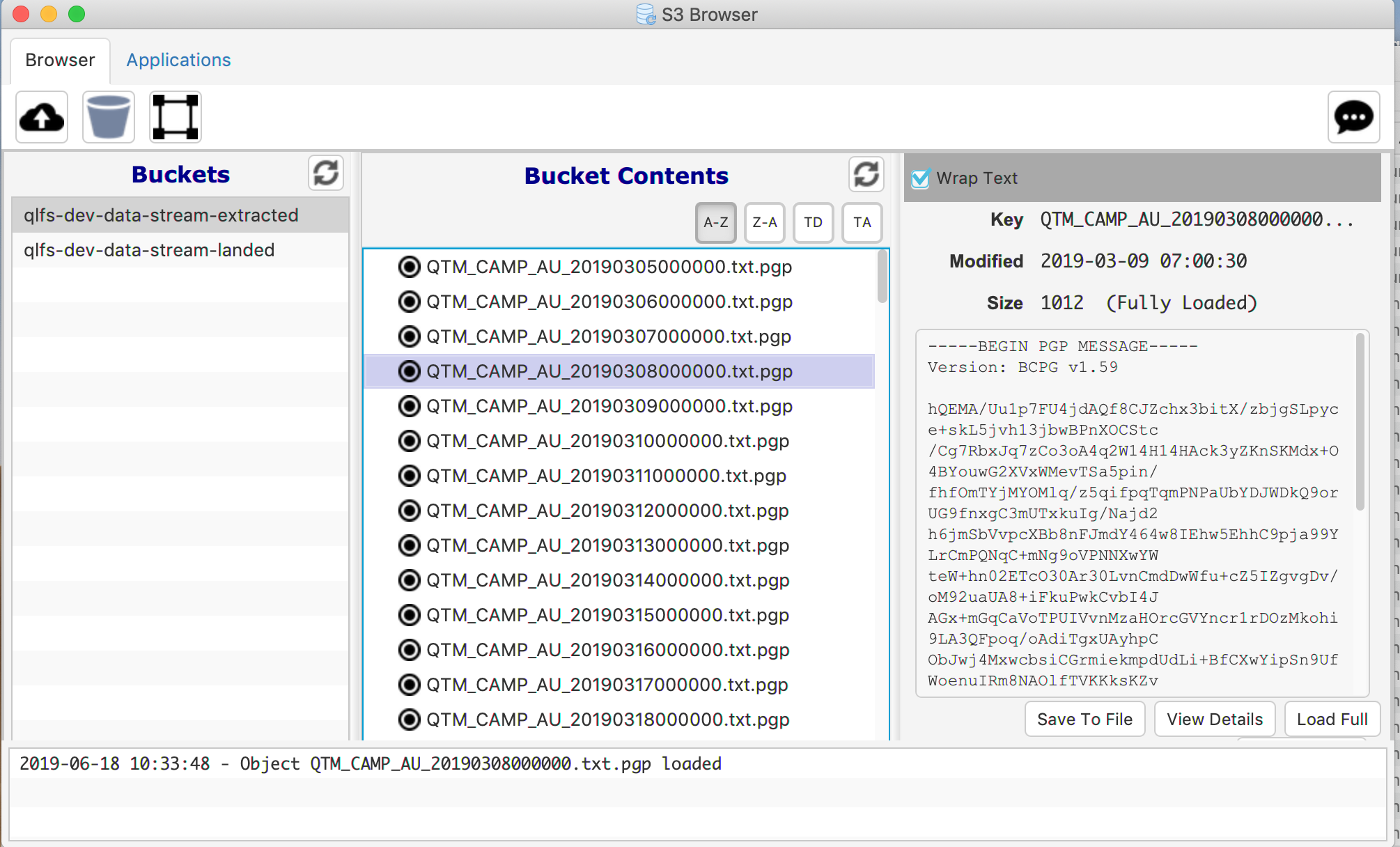1400x847 pixels.
Task: Enable TD sort option
Action: (813, 222)
